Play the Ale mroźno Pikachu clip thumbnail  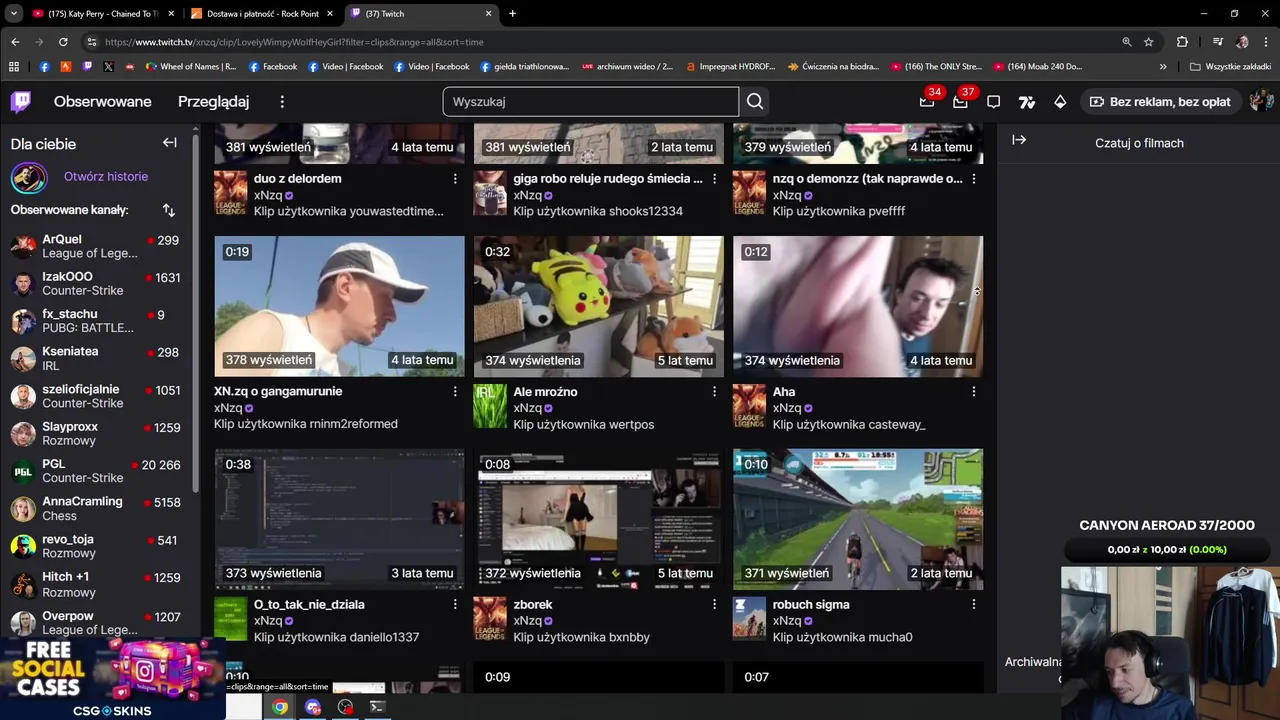point(598,306)
